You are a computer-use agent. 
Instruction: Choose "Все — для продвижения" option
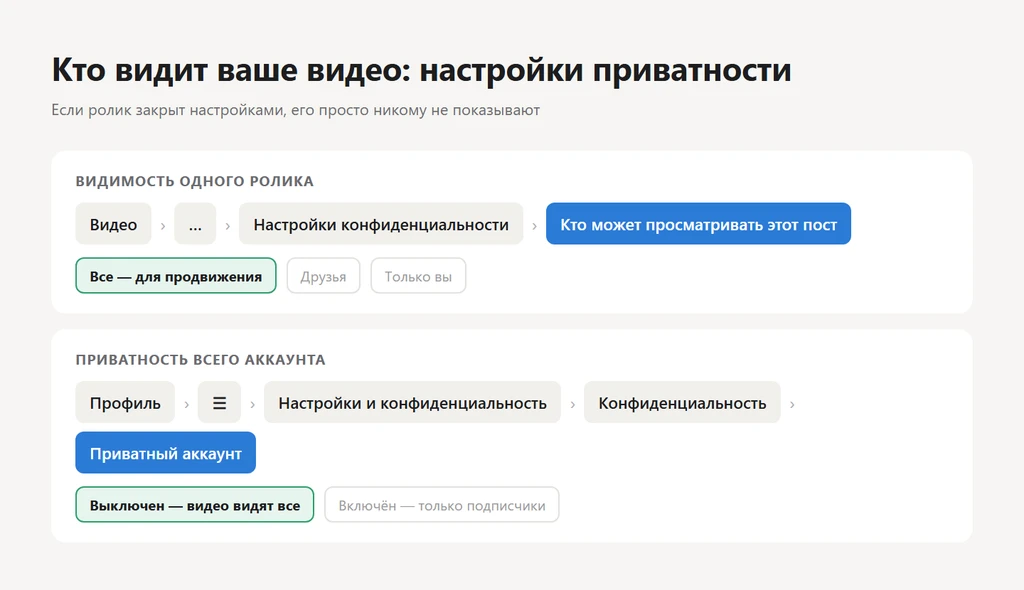[x=176, y=276]
